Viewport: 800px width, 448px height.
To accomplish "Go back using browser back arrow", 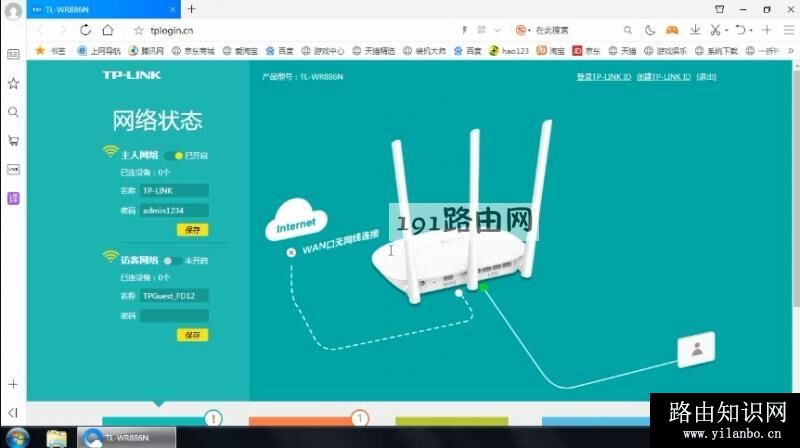I will (x=41, y=30).
